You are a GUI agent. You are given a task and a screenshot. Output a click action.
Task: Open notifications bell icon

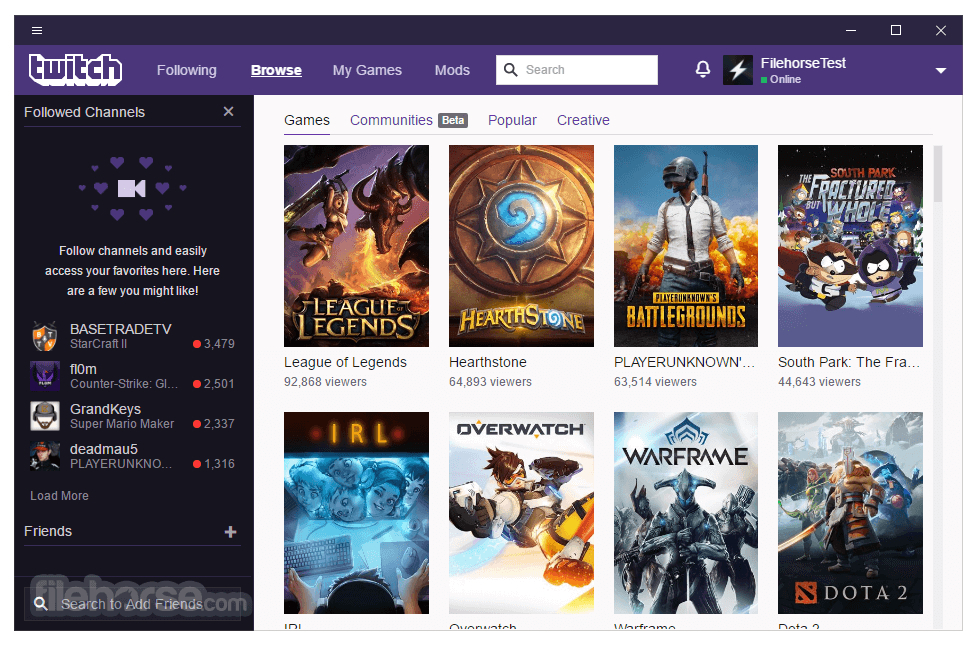point(702,69)
